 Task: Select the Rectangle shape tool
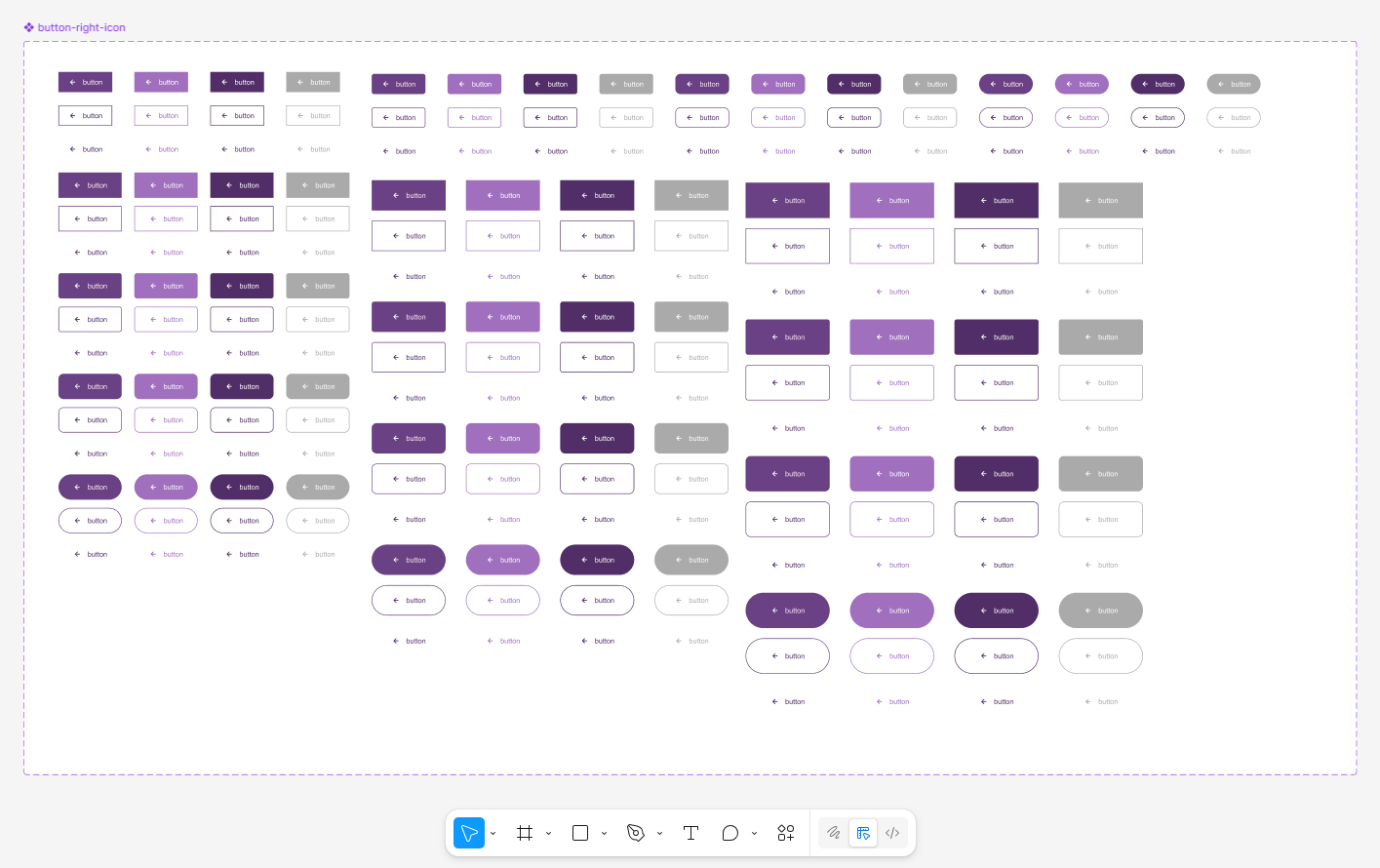[x=580, y=833]
